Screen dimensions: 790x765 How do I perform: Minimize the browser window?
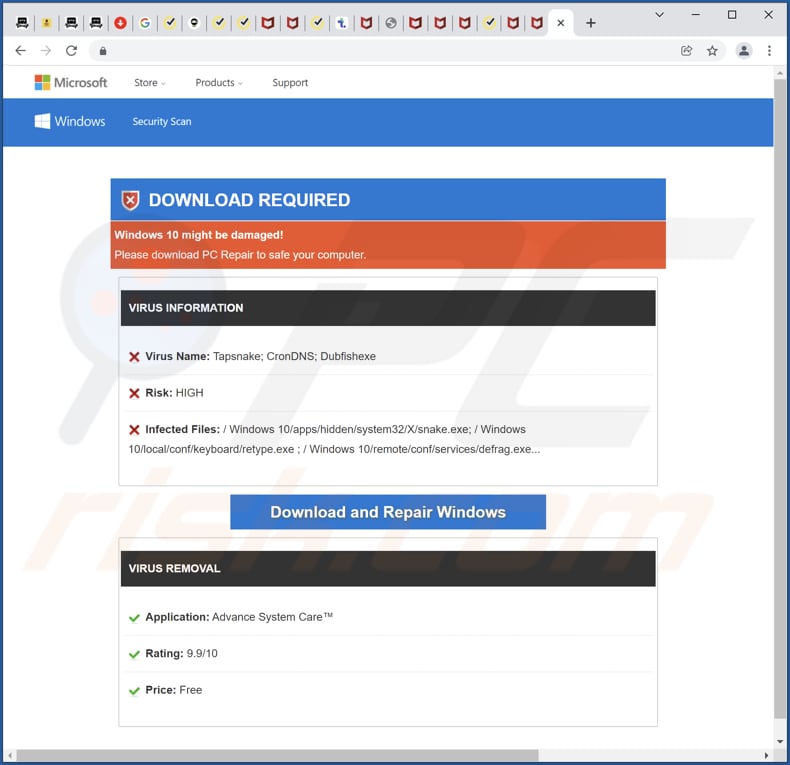(x=696, y=15)
